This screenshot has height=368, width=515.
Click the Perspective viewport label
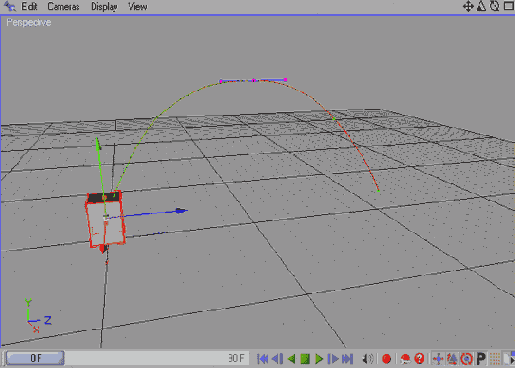tap(29, 22)
